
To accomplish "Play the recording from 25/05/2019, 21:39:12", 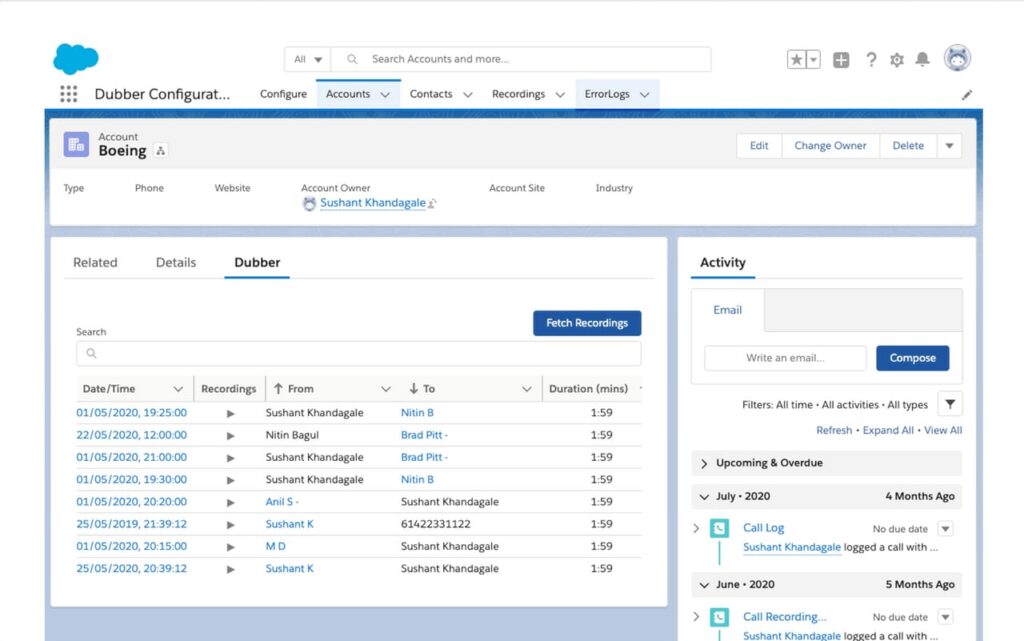I will pos(231,524).
